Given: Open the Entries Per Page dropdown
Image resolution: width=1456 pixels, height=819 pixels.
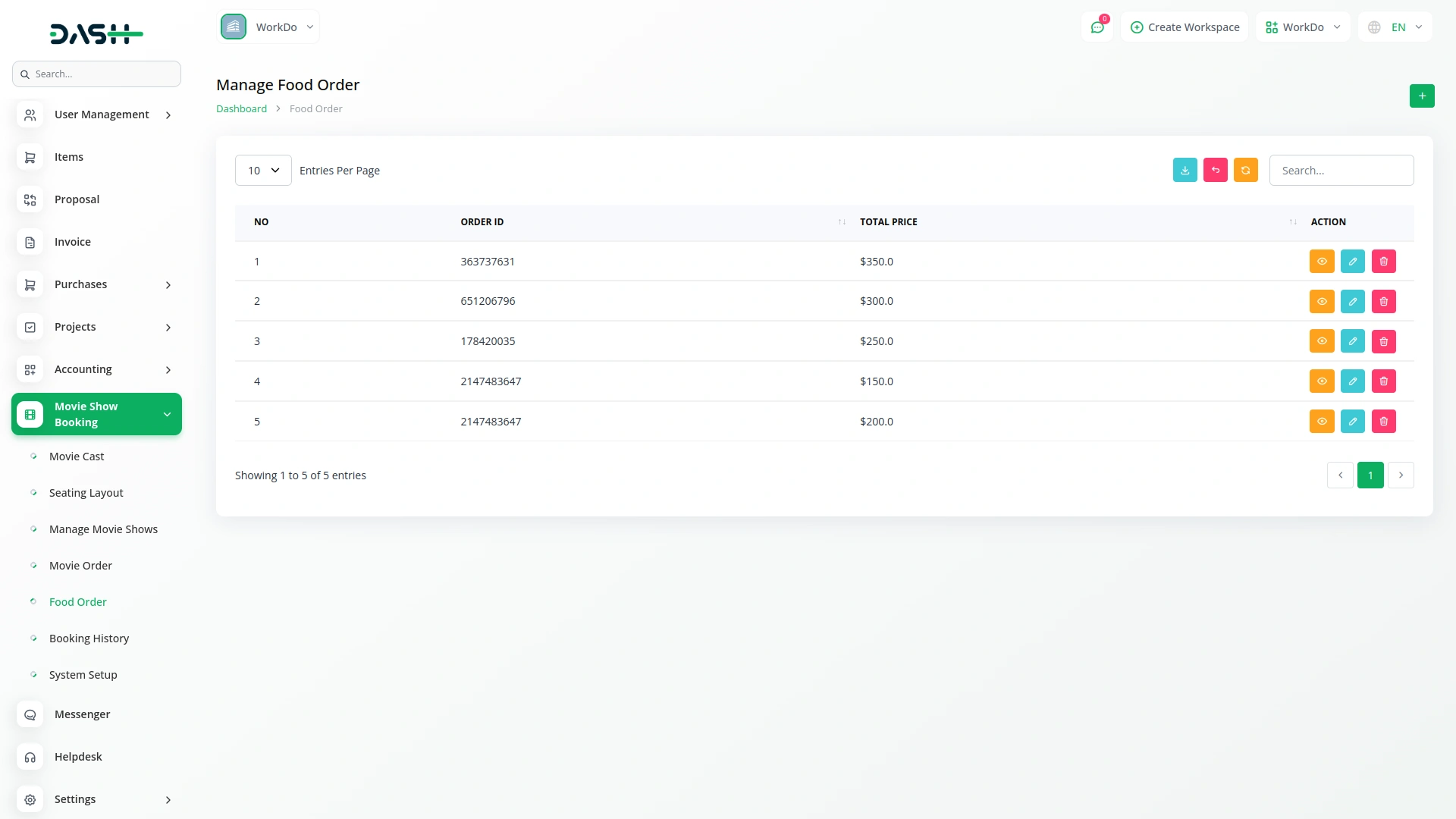Looking at the screenshot, I should pyautogui.click(x=262, y=170).
